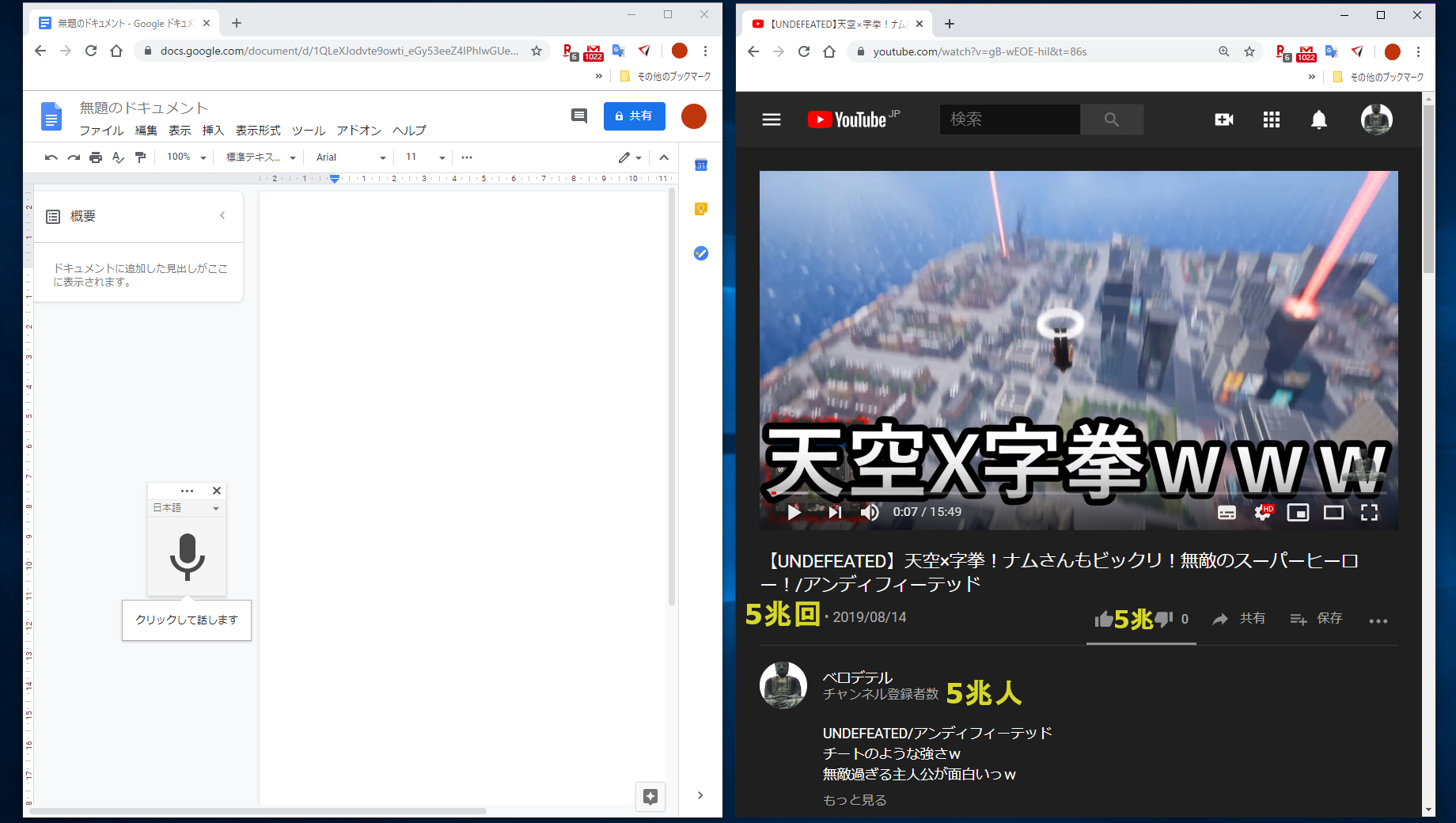Open the ヘルプ menu
Viewport: 1456px width, 823px height.
[x=409, y=131]
